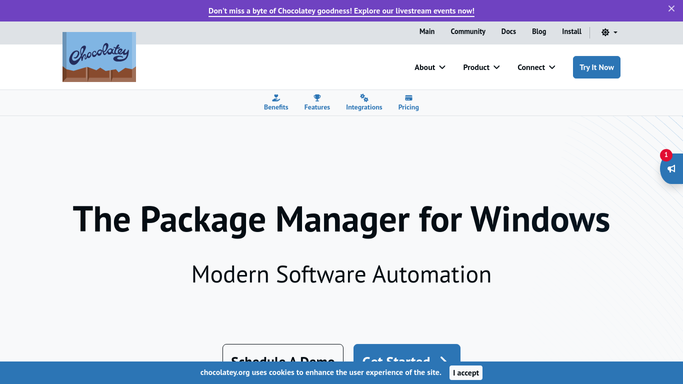Click the Features trophy icon
Screen dimensions: 683x384
click(x=317, y=98)
